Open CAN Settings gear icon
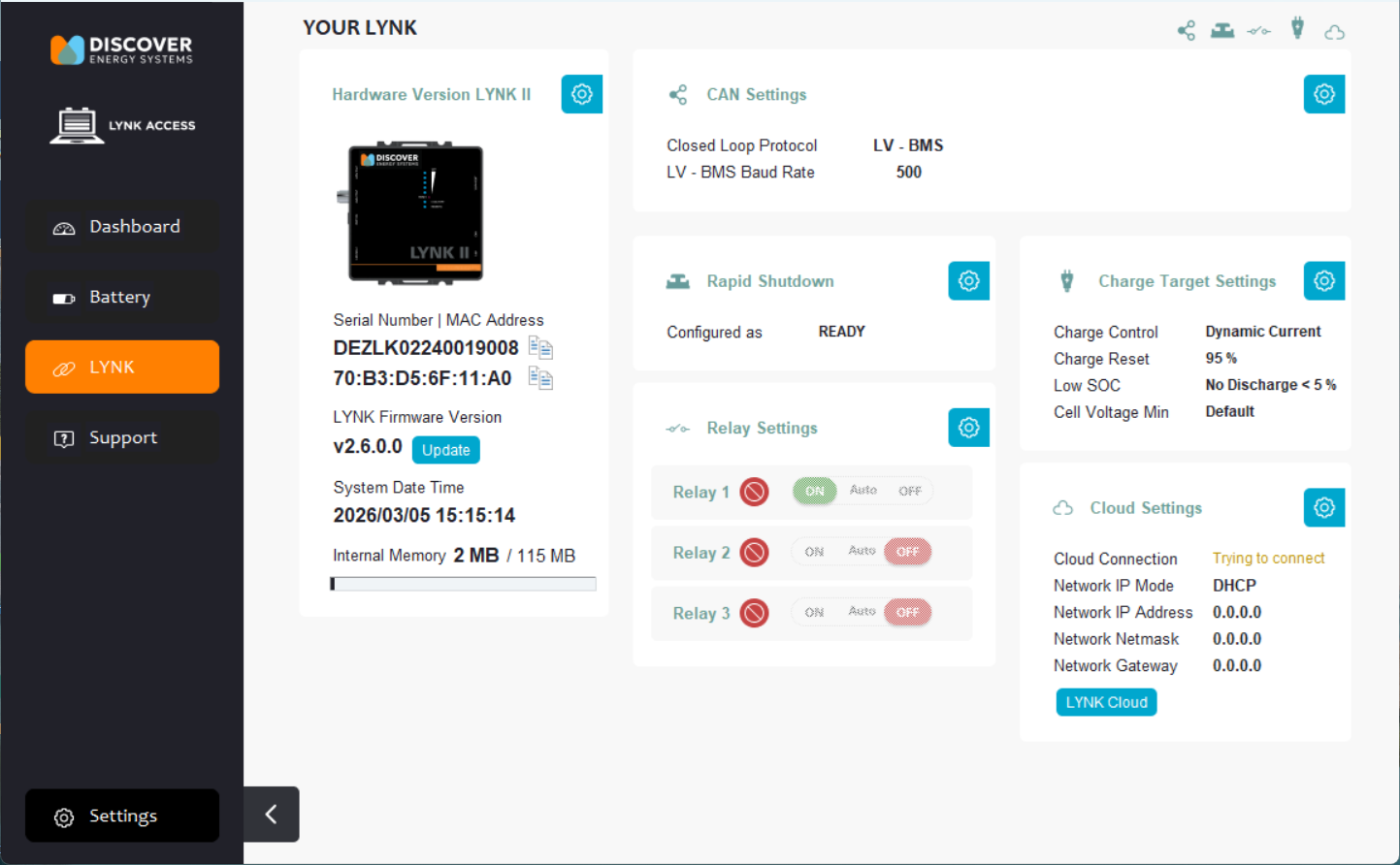Screen dimensions: 1400x865 1323,94
